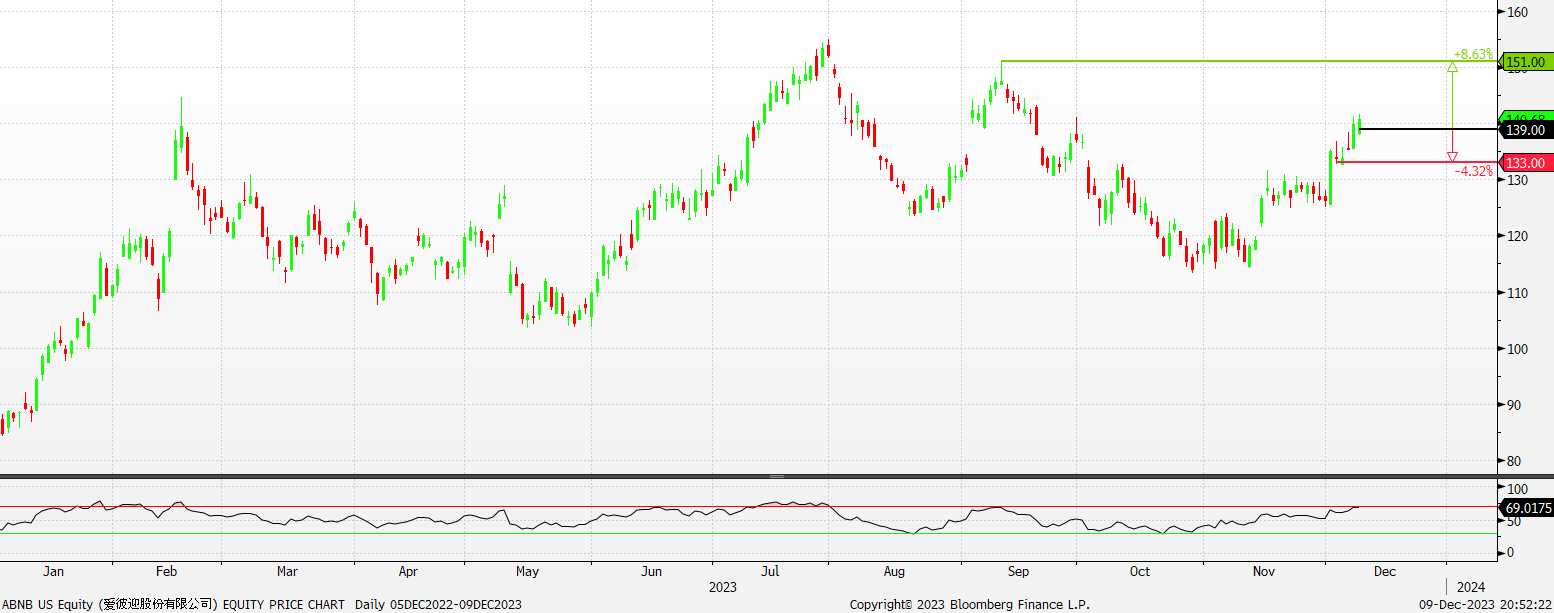Select the red downward arrowhead of the measure
Viewport: 1554px width, 613px height.
pos(1452,156)
